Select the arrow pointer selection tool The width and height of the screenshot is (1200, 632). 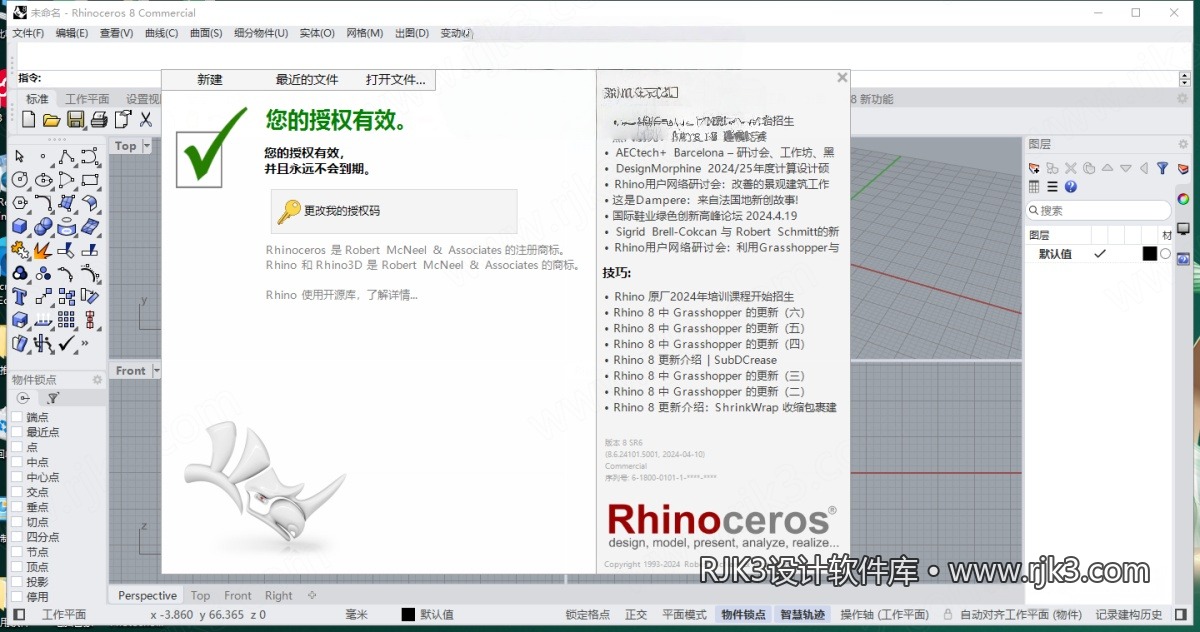click(x=19, y=156)
